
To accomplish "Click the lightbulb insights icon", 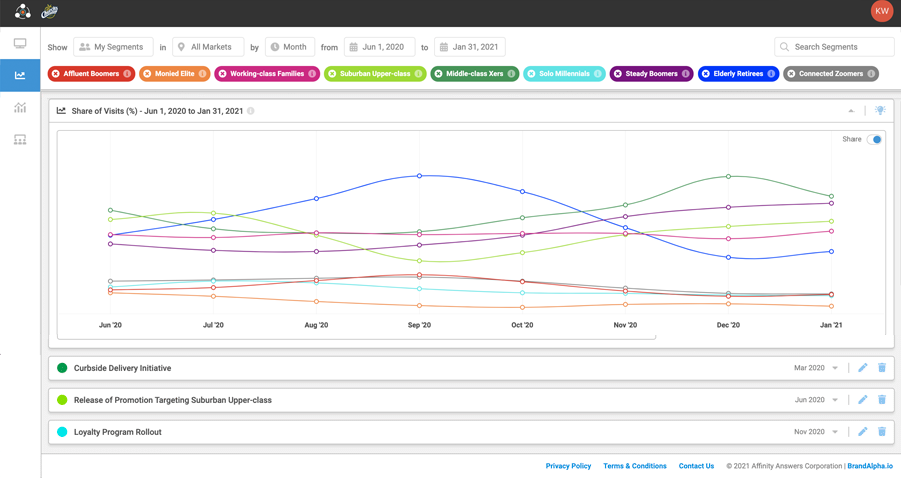I will [880, 110].
